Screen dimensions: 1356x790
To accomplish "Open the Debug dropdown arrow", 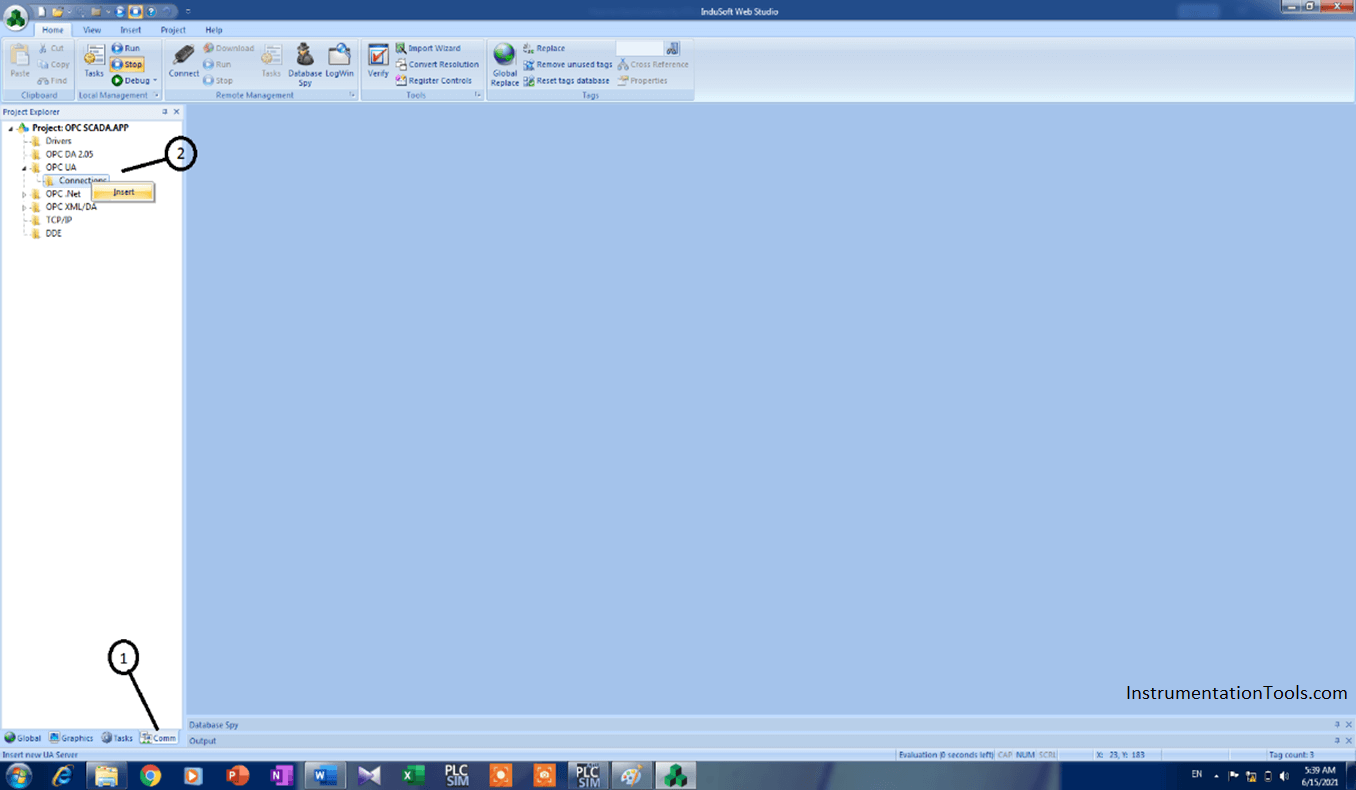I will tap(155, 80).
